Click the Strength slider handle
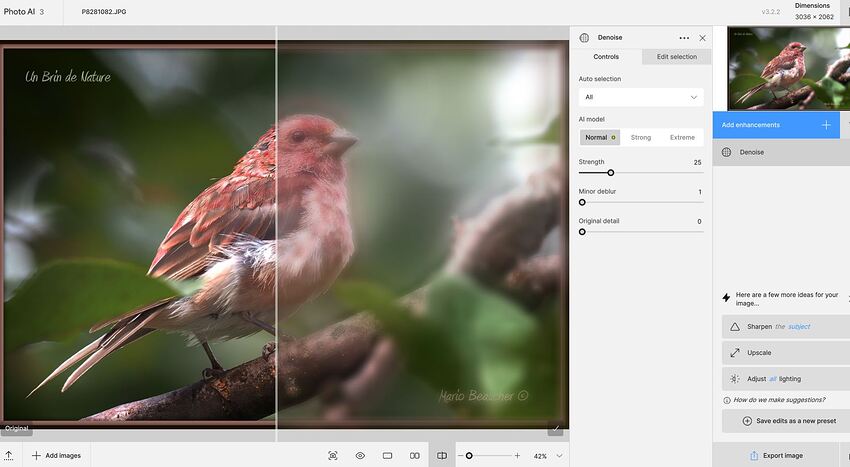 tap(610, 173)
